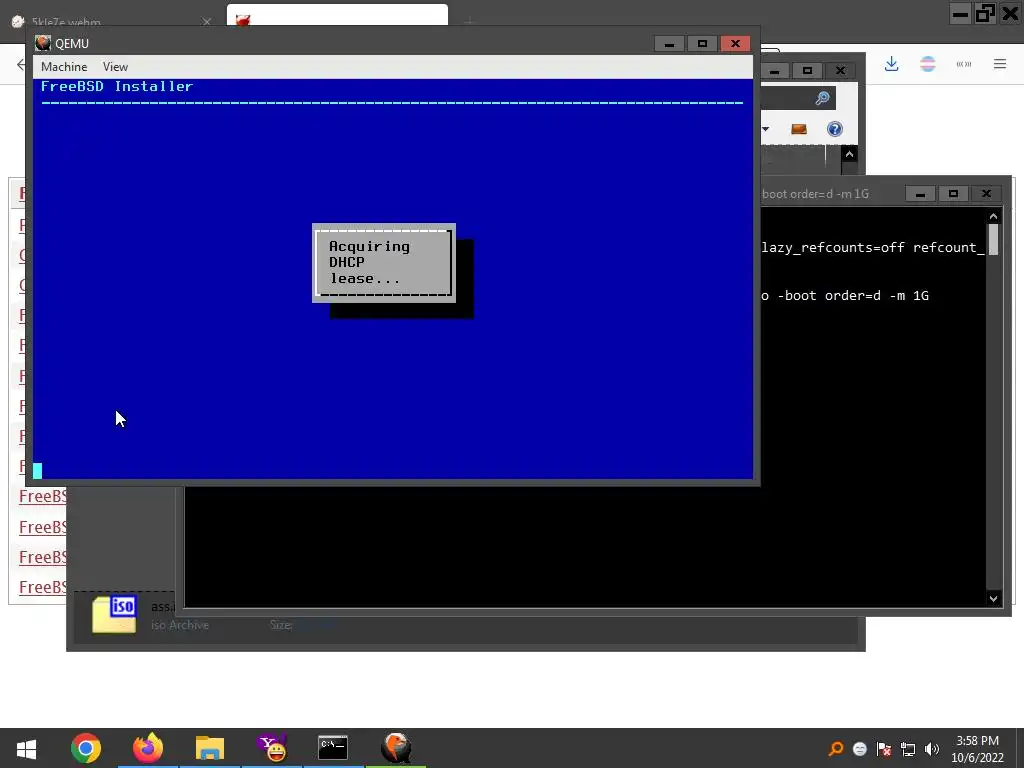Click the terminal scrollbar up arrow
Screen dimensions: 1024x768
point(993,216)
